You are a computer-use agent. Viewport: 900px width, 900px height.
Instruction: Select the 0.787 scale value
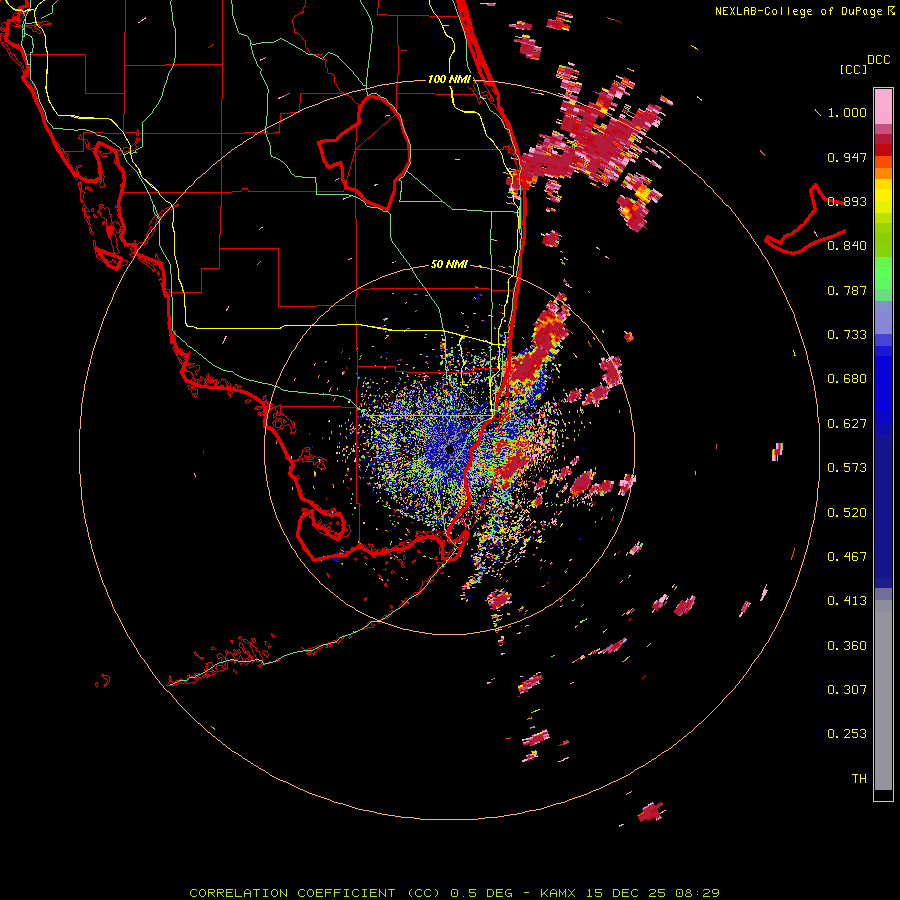point(847,290)
